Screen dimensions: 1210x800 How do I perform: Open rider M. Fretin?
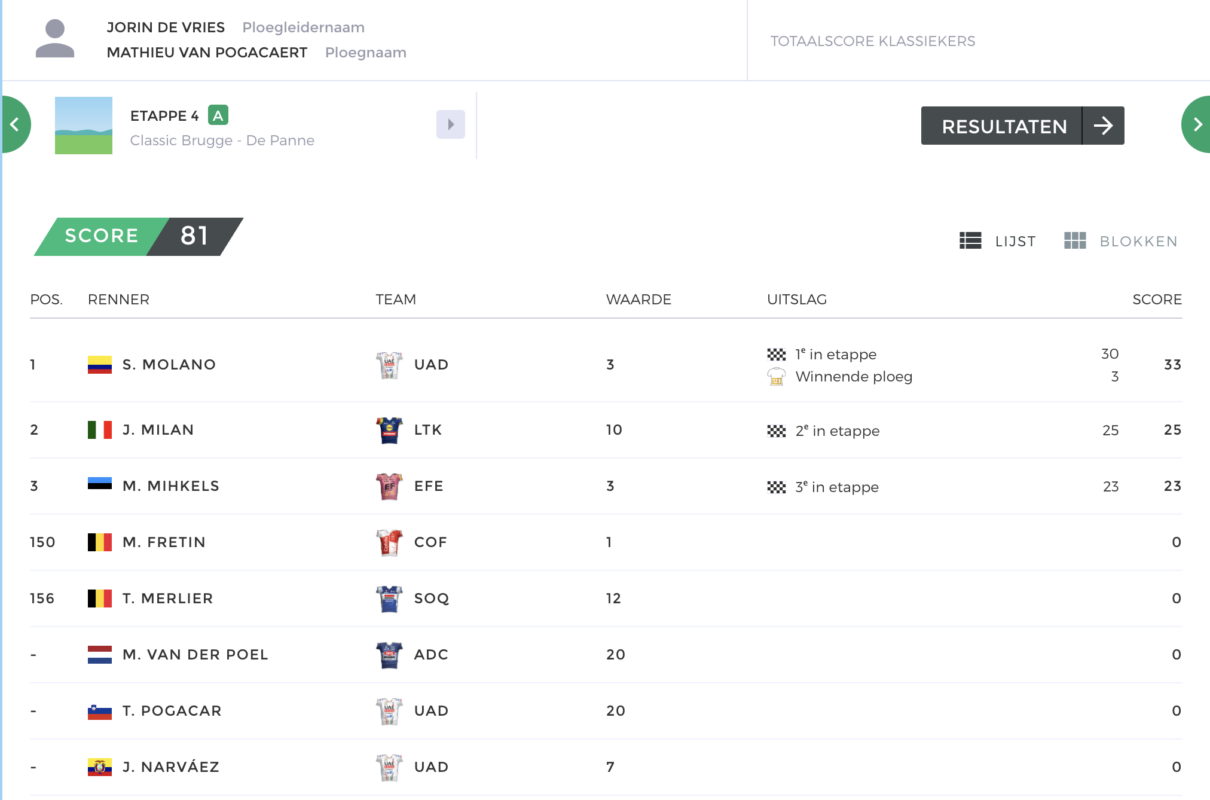[164, 542]
